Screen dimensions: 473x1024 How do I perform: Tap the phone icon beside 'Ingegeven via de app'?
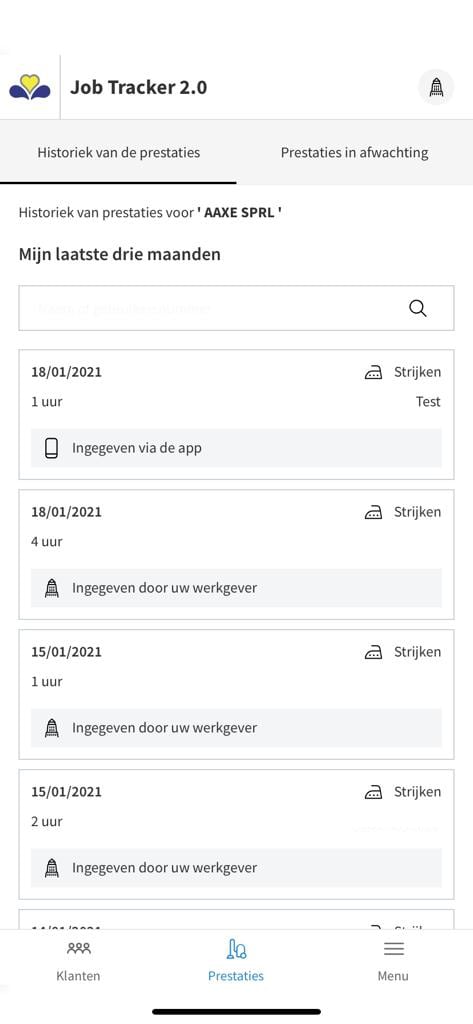[x=51, y=448]
